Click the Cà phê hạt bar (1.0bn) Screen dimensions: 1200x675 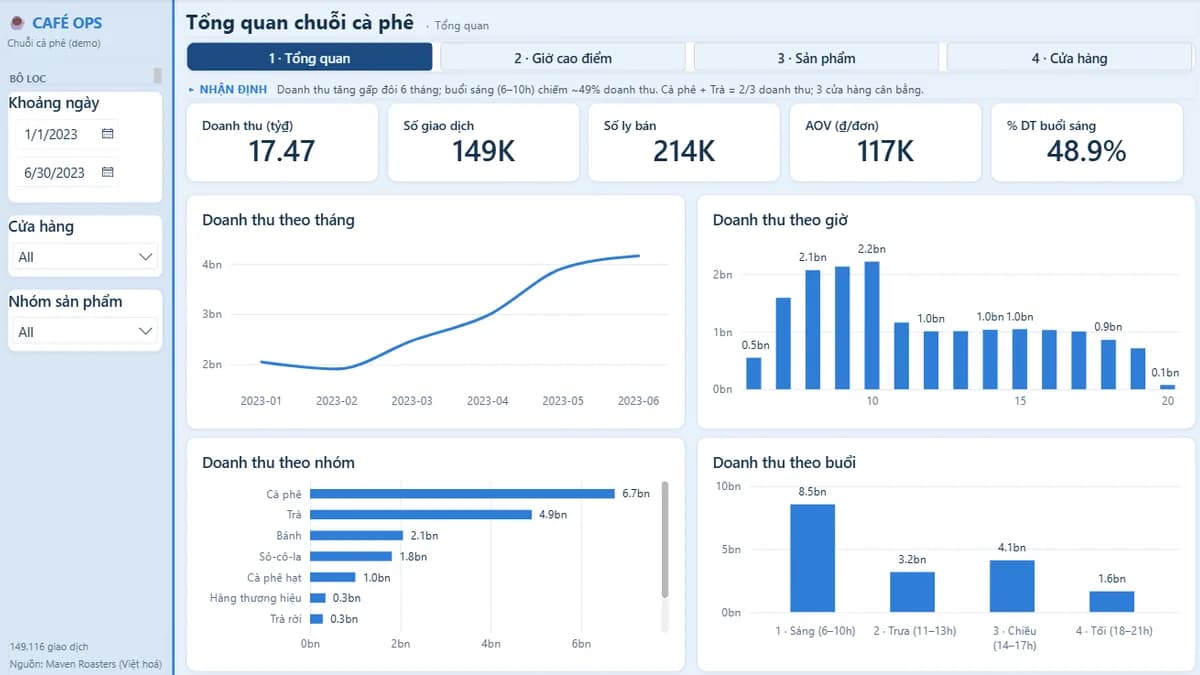[x=333, y=577]
